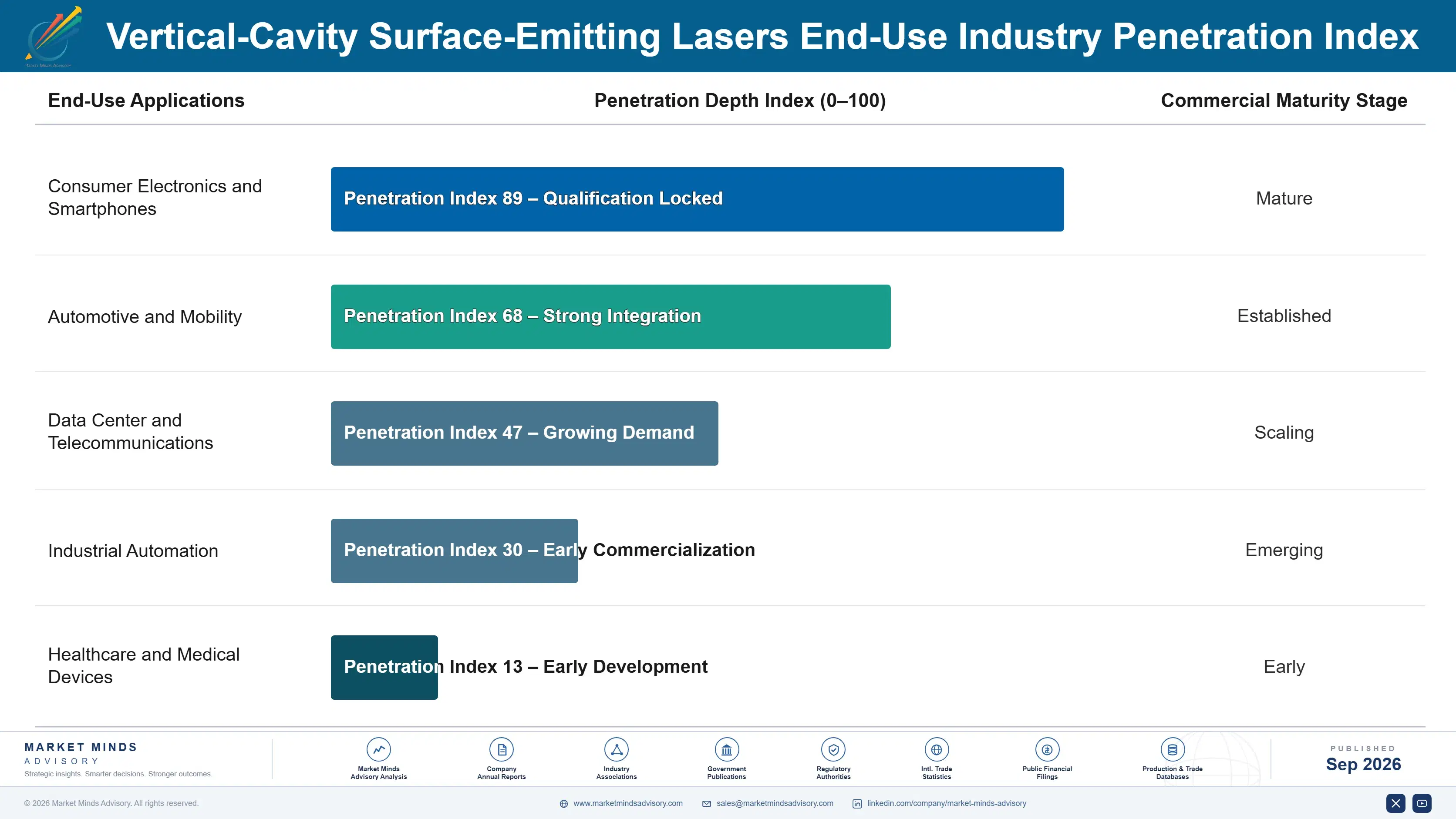Click the globe icon beside the website URL
Viewport: 1456px width, 819px height.
563,803
